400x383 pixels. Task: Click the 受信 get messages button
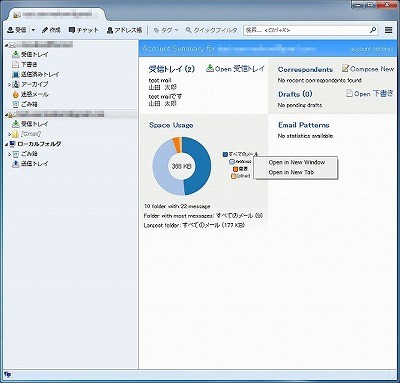[17, 30]
